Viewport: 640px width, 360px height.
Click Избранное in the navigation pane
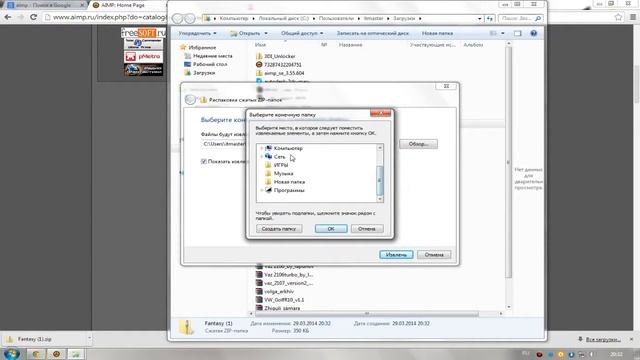(x=202, y=47)
